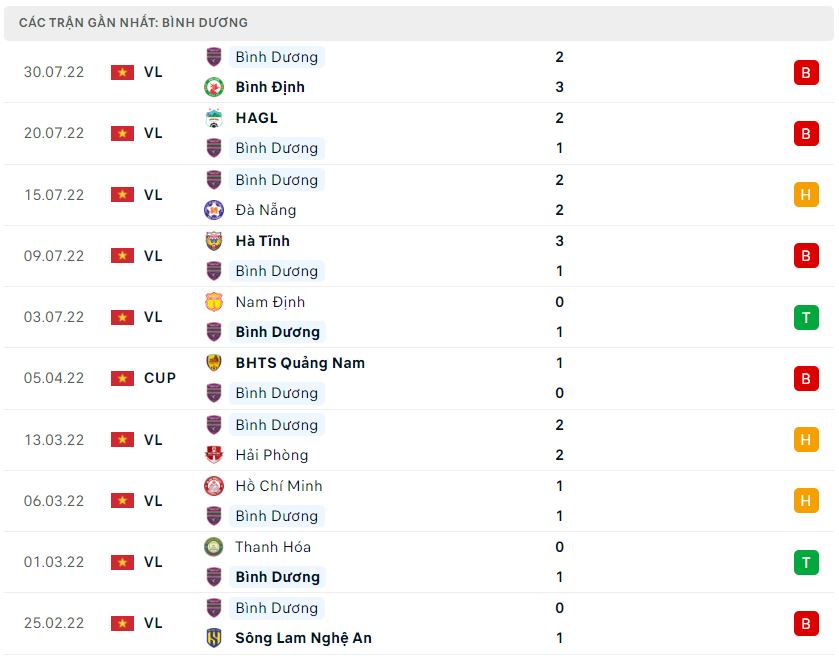Click the HAGL team crest
The height and width of the screenshot is (656, 839).
[x=214, y=118]
